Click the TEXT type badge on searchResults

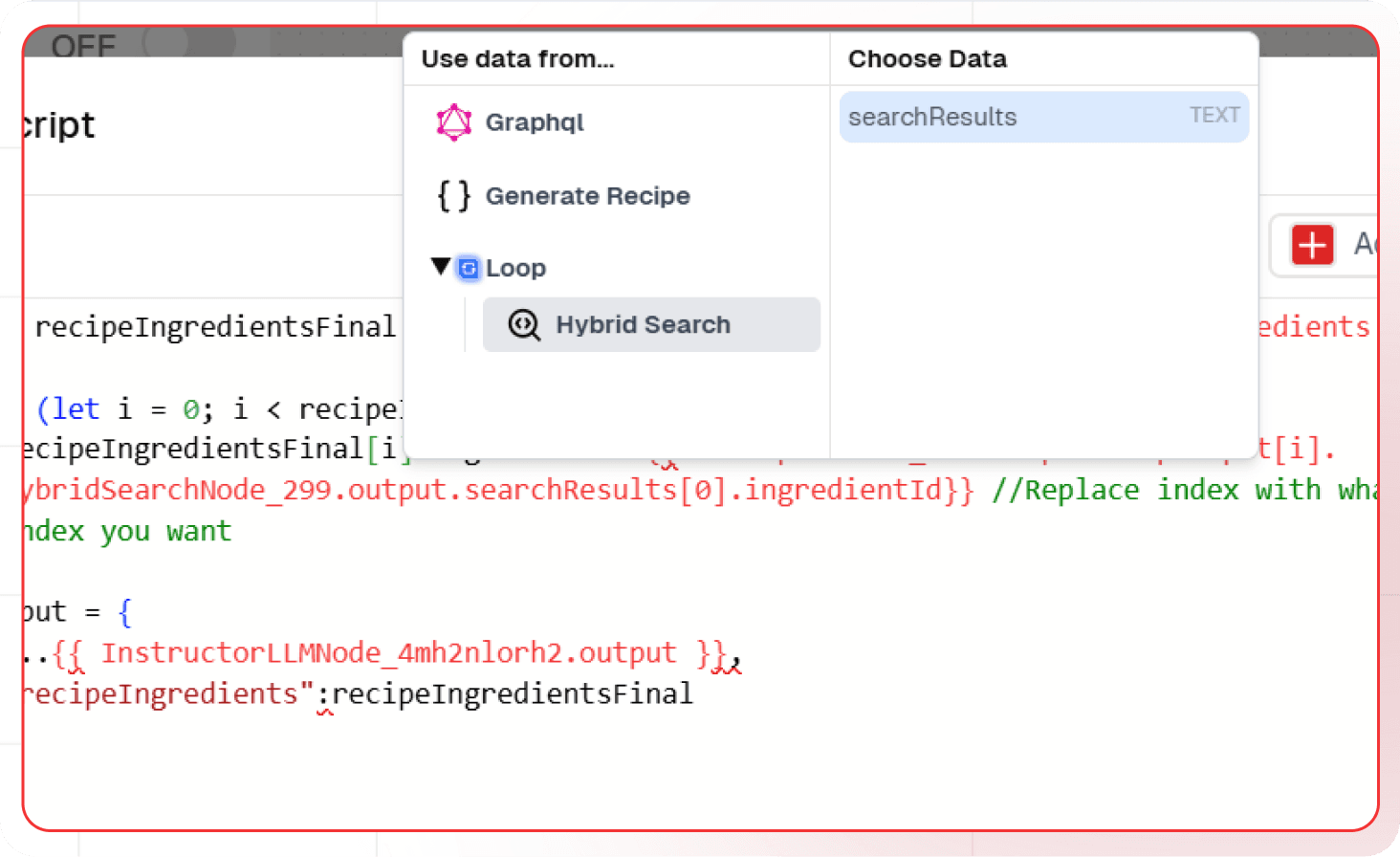tap(1214, 116)
